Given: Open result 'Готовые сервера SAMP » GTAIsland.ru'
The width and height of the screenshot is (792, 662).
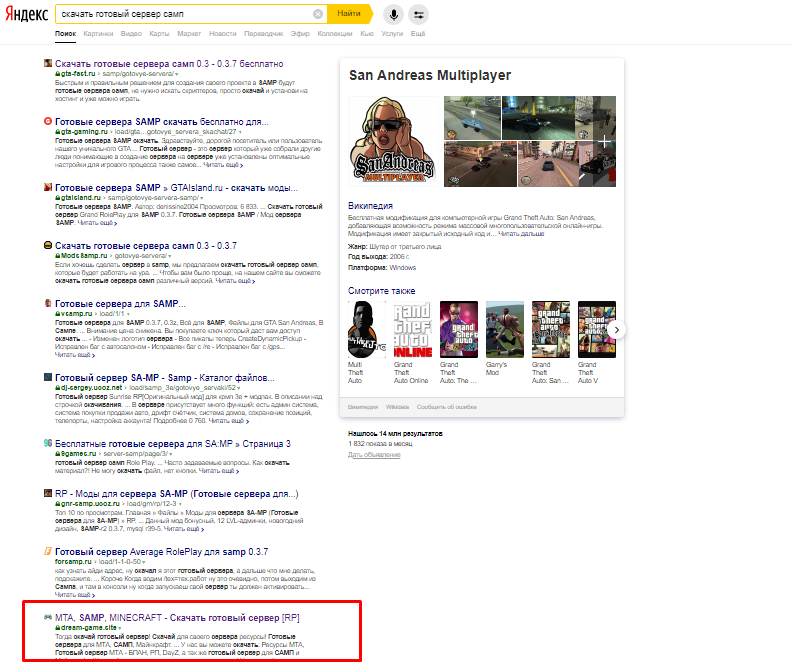Looking at the screenshot, I should 176,188.
